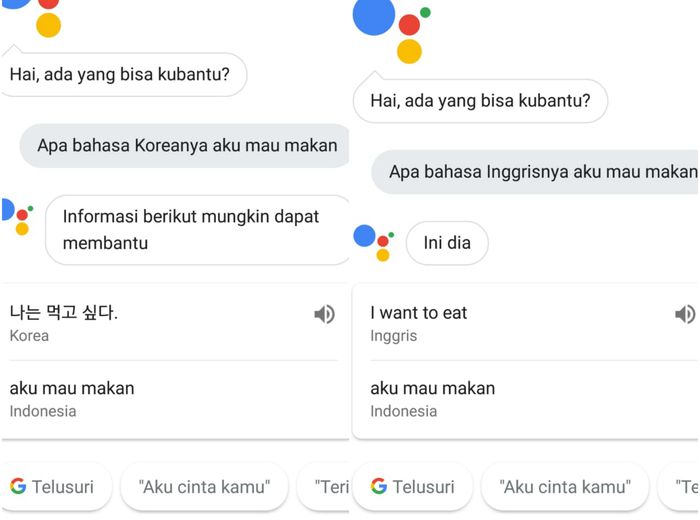Viewport: 700px width, 520px height.
Task: Tap 'Informasi berikut mungkin dapat membantu' bubble
Action: [x=197, y=230]
